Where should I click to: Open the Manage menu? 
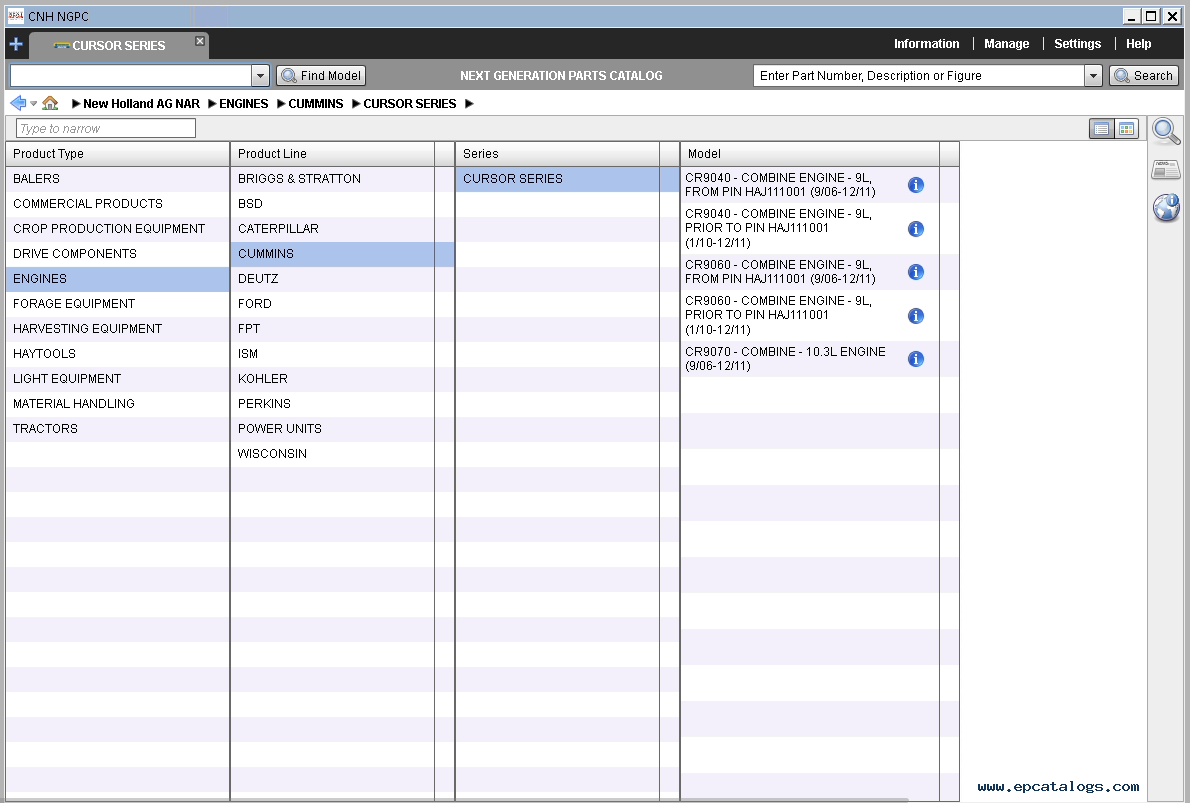point(1006,44)
